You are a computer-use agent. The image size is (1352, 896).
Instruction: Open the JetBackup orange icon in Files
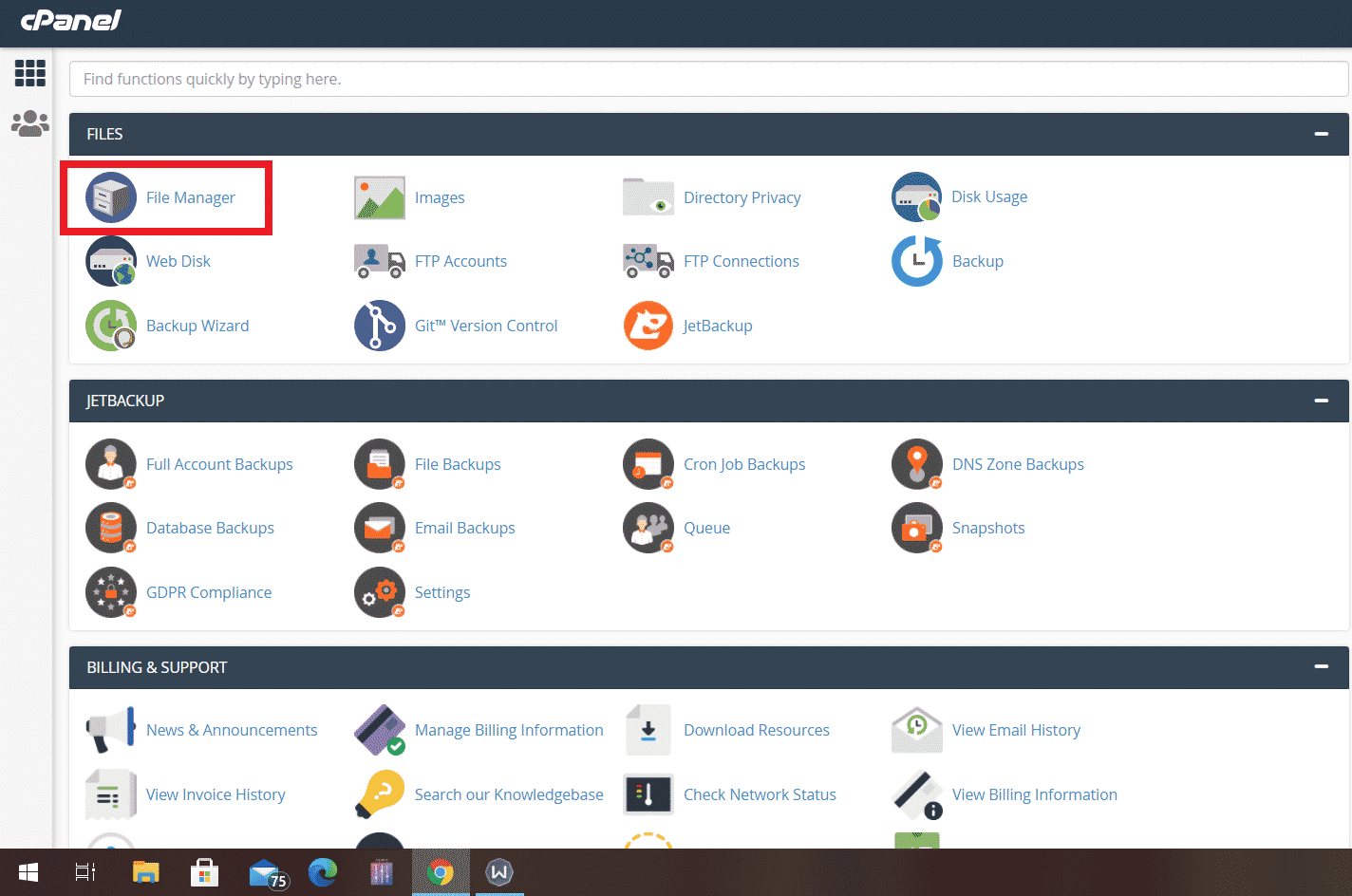[x=648, y=326]
